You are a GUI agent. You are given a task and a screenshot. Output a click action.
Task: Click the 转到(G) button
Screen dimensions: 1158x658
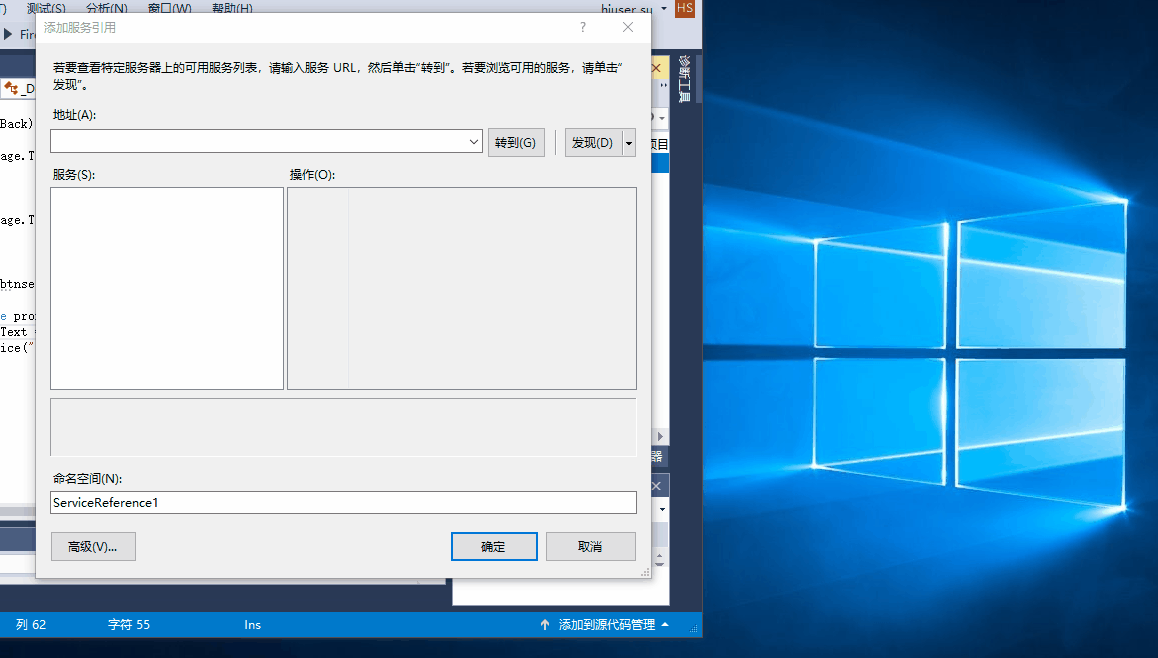516,143
